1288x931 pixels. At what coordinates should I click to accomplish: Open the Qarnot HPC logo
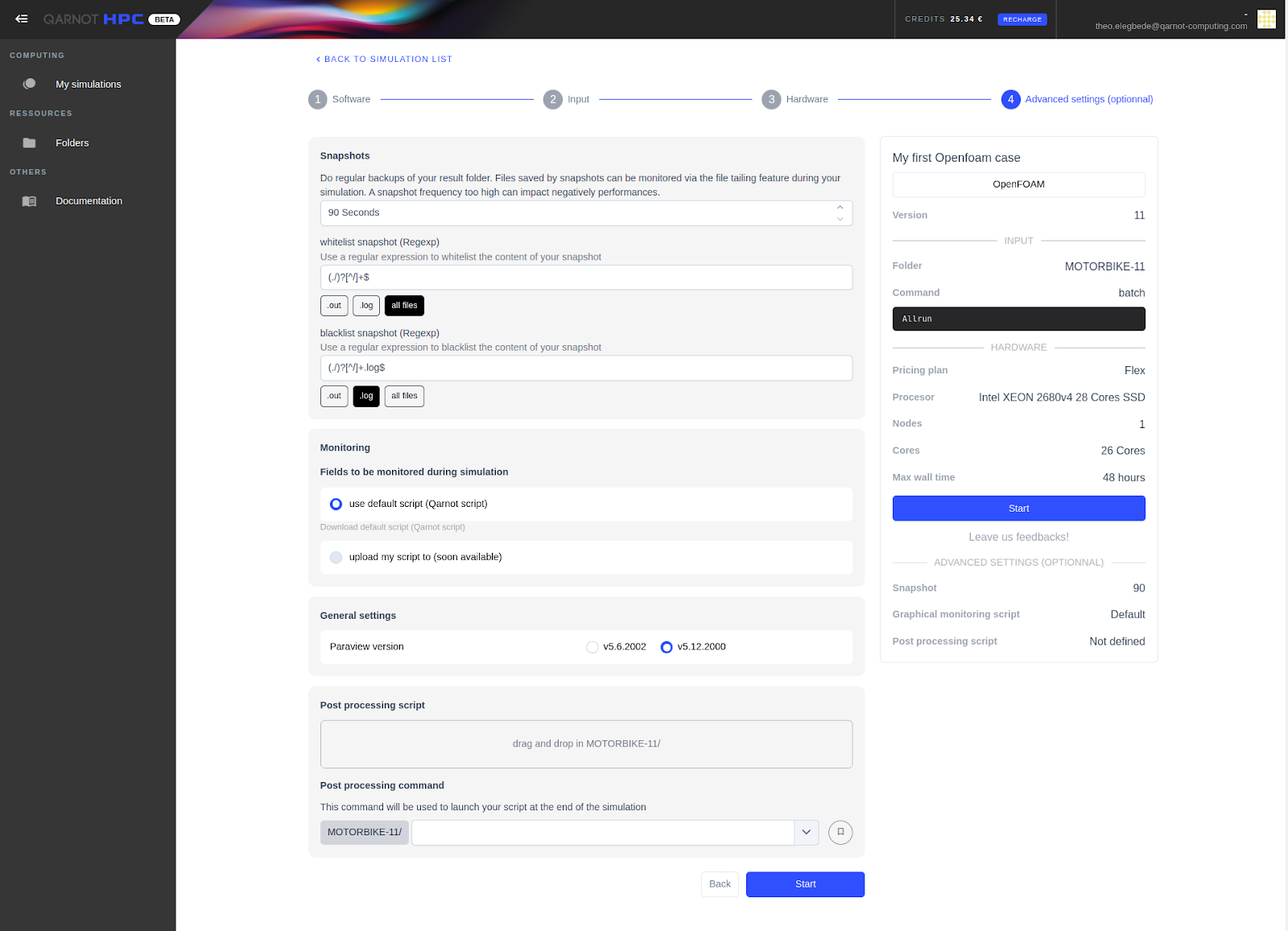click(x=93, y=19)
